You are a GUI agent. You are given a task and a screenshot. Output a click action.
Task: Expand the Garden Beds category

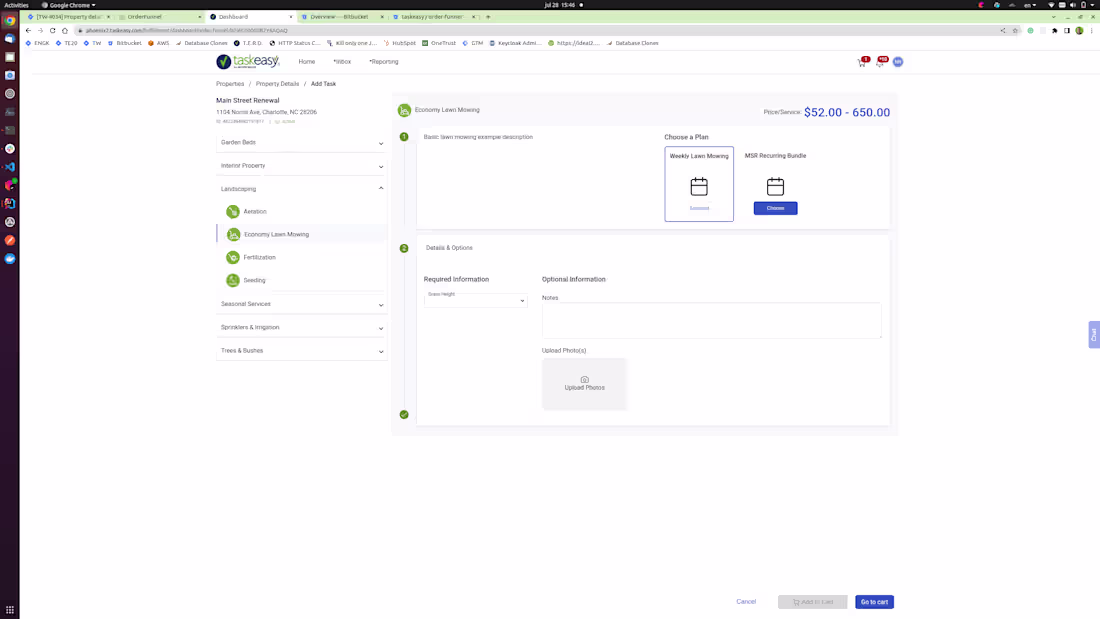pyautogui.click(x=301, y=142)
